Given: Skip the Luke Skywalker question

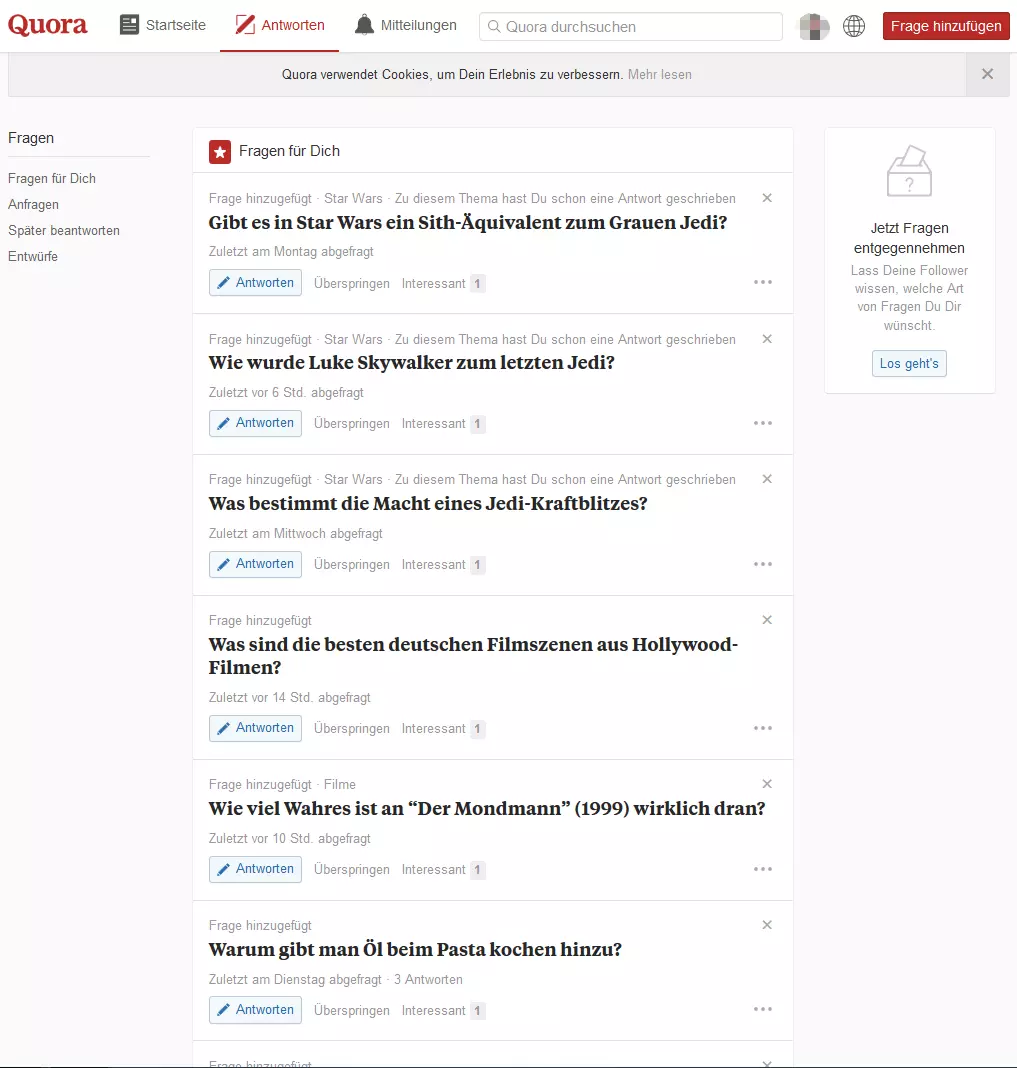Looking at the screenshot, I should [x=351, y=424].
